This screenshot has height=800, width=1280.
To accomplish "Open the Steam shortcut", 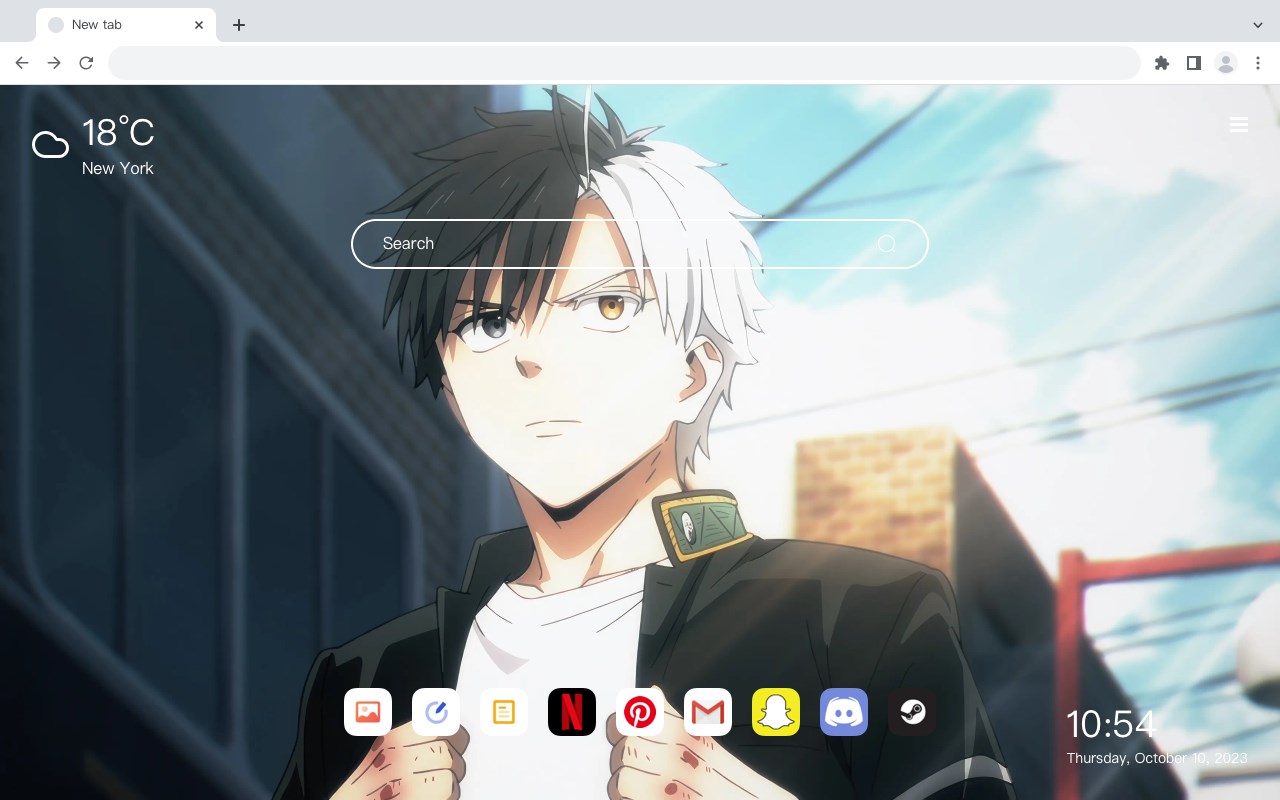I will (x=912, y=712).
